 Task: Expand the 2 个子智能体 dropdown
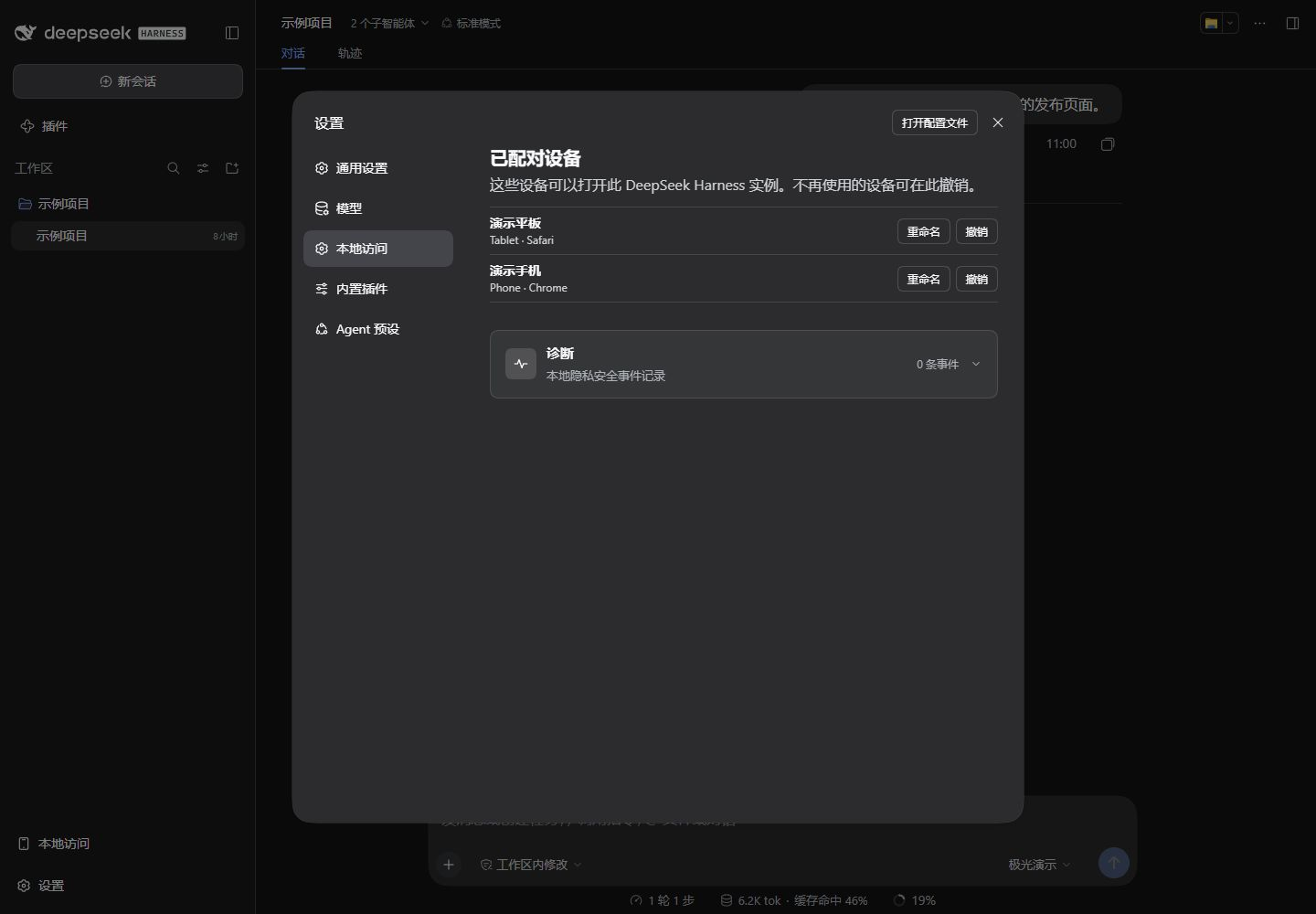coord(389,23)
